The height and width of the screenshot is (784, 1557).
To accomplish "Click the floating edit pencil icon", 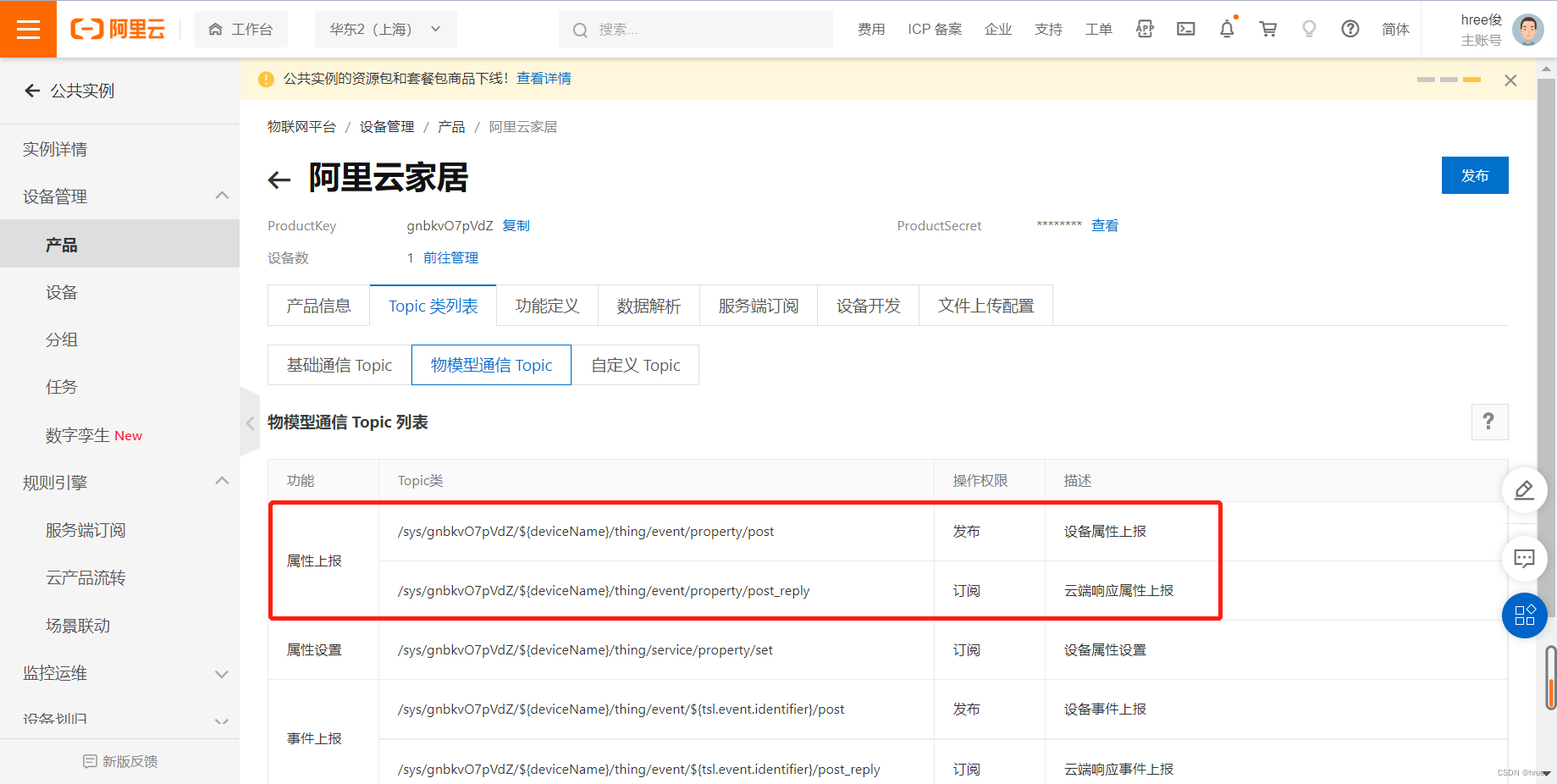I will [1524, 489].
